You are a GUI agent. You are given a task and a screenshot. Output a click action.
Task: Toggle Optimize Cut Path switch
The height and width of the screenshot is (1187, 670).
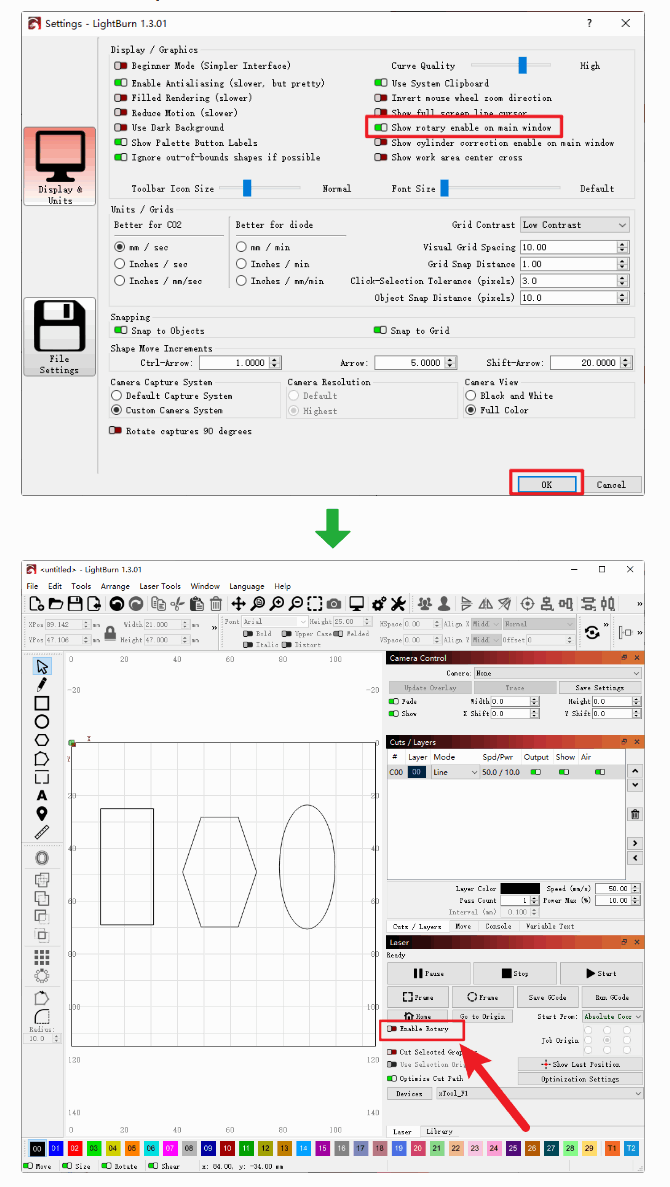392,1079
